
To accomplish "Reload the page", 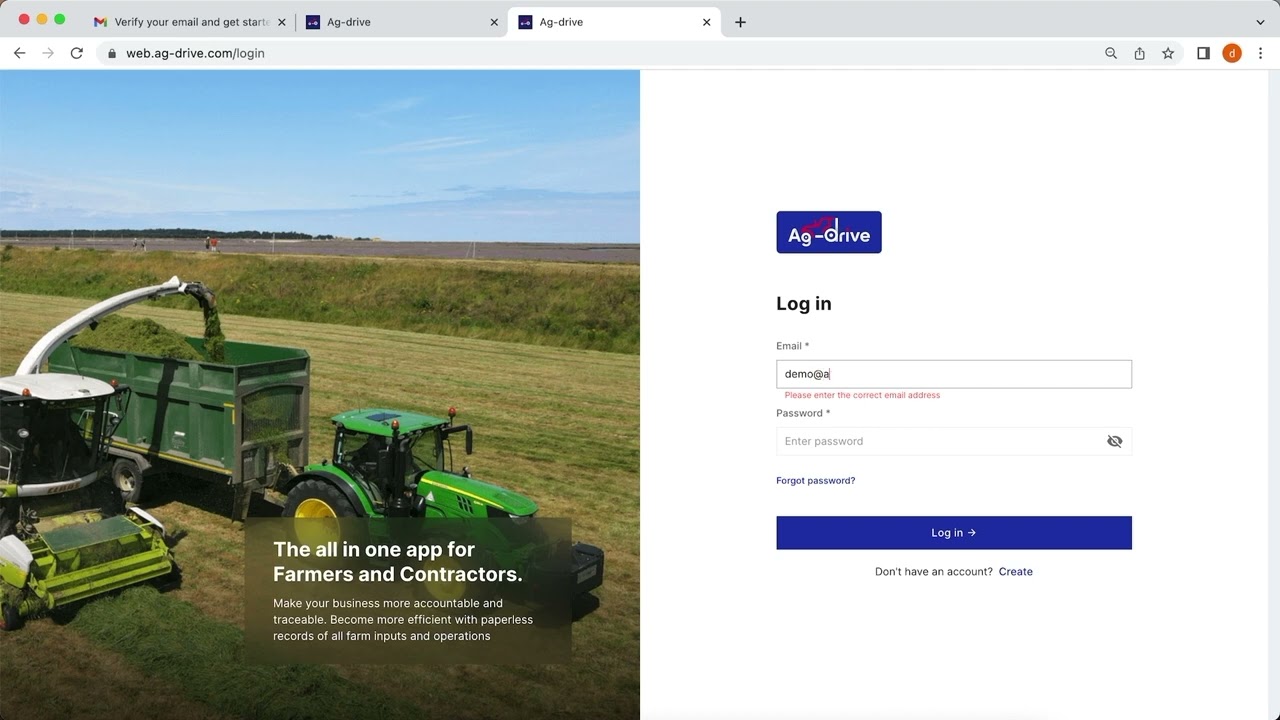I will click(x=77, y=53).
